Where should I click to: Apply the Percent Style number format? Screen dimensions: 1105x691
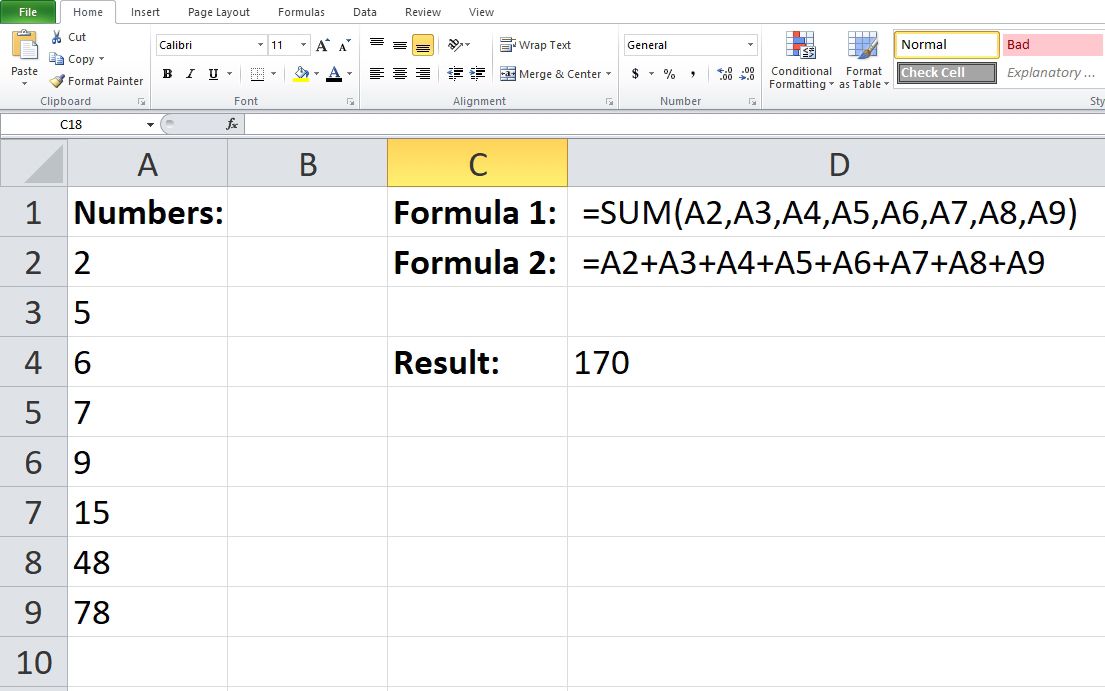pos(667,73)
